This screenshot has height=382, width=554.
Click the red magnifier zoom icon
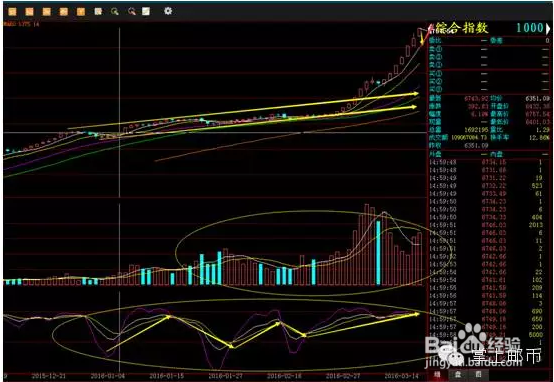[x=132, y=12]
